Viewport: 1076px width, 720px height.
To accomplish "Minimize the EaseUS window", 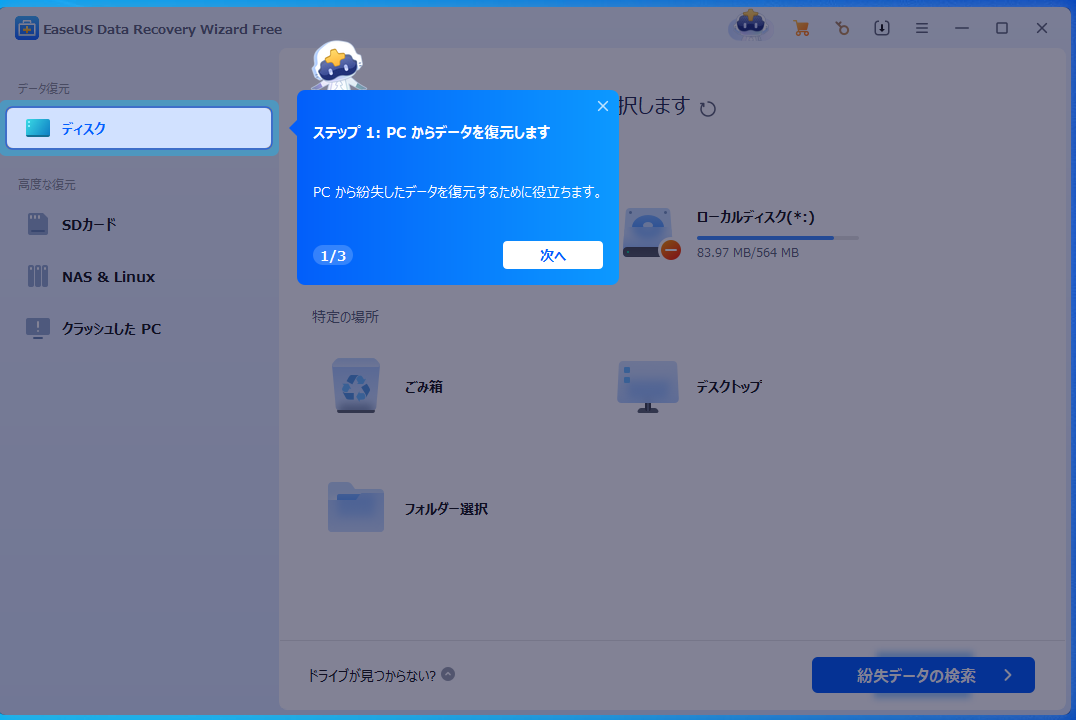I will 961,28.
